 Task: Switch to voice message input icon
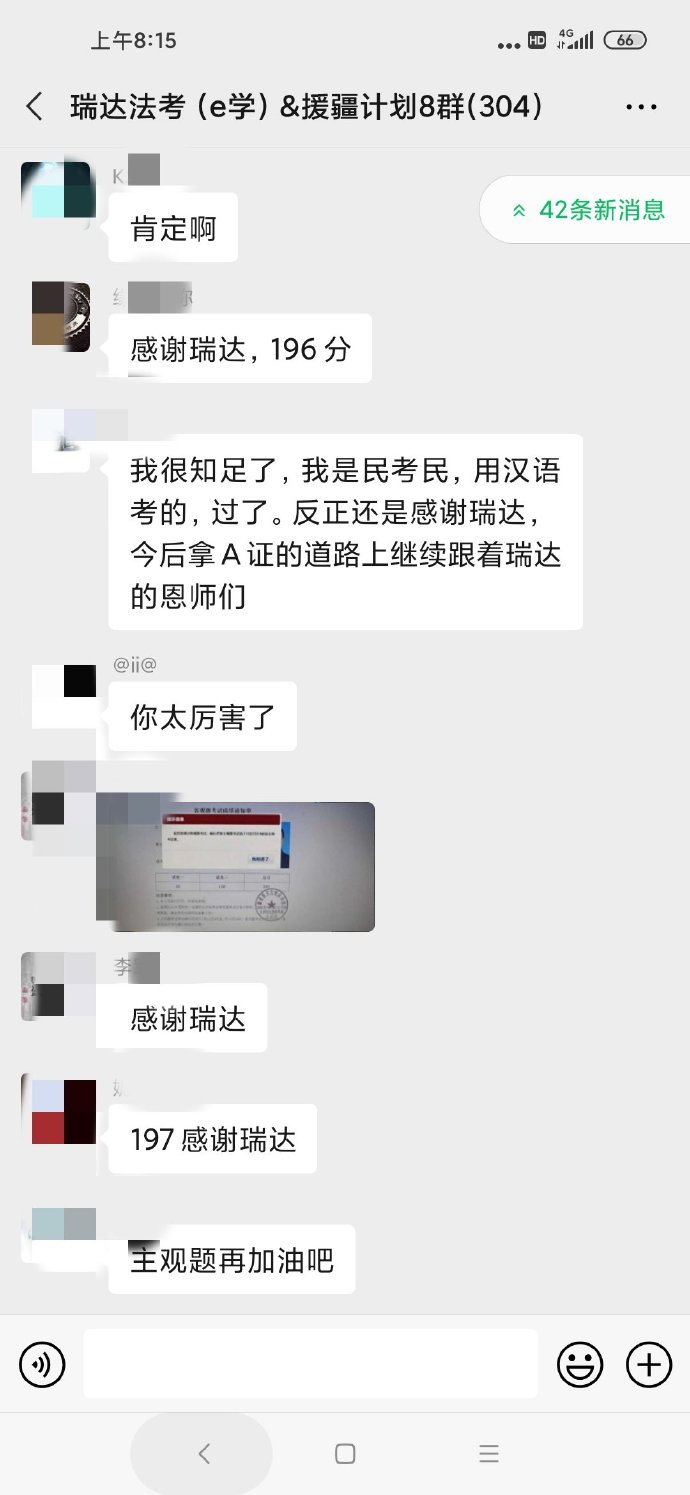(42, 1365)
